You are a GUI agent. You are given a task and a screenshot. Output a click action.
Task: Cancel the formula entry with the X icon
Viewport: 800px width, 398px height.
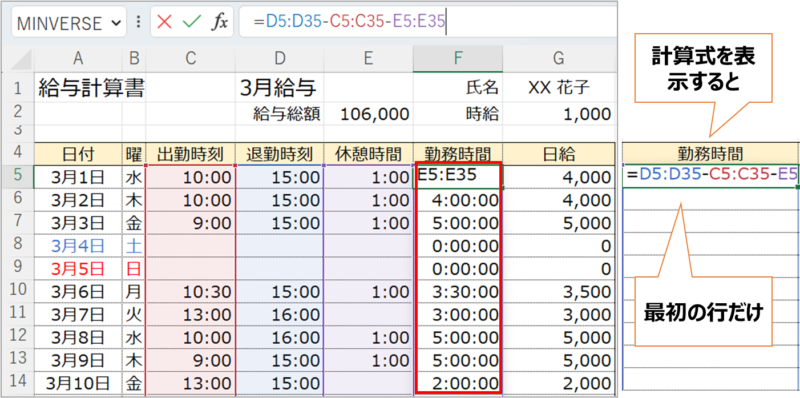coord(164,22)
